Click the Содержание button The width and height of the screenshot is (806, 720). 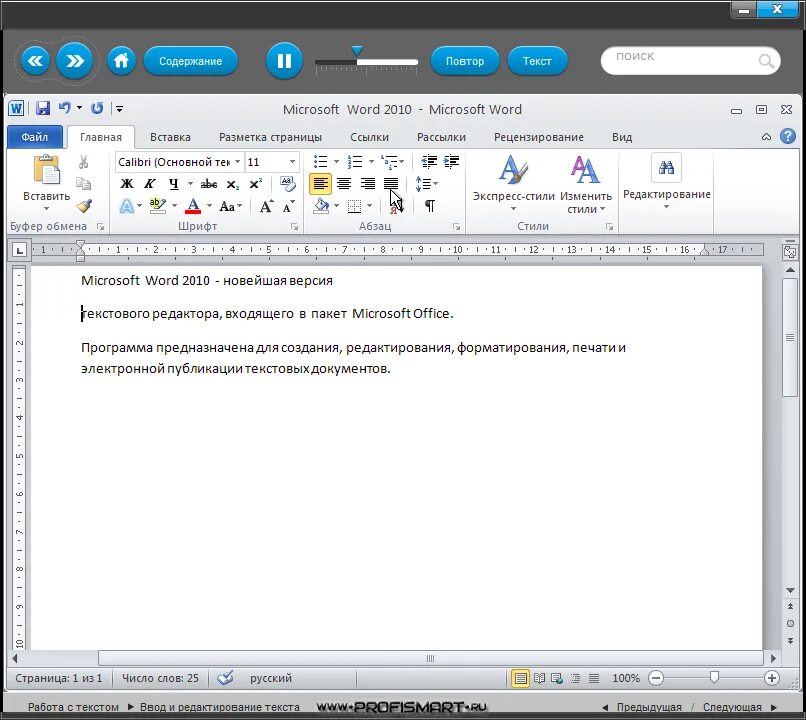tap(191, 61)
